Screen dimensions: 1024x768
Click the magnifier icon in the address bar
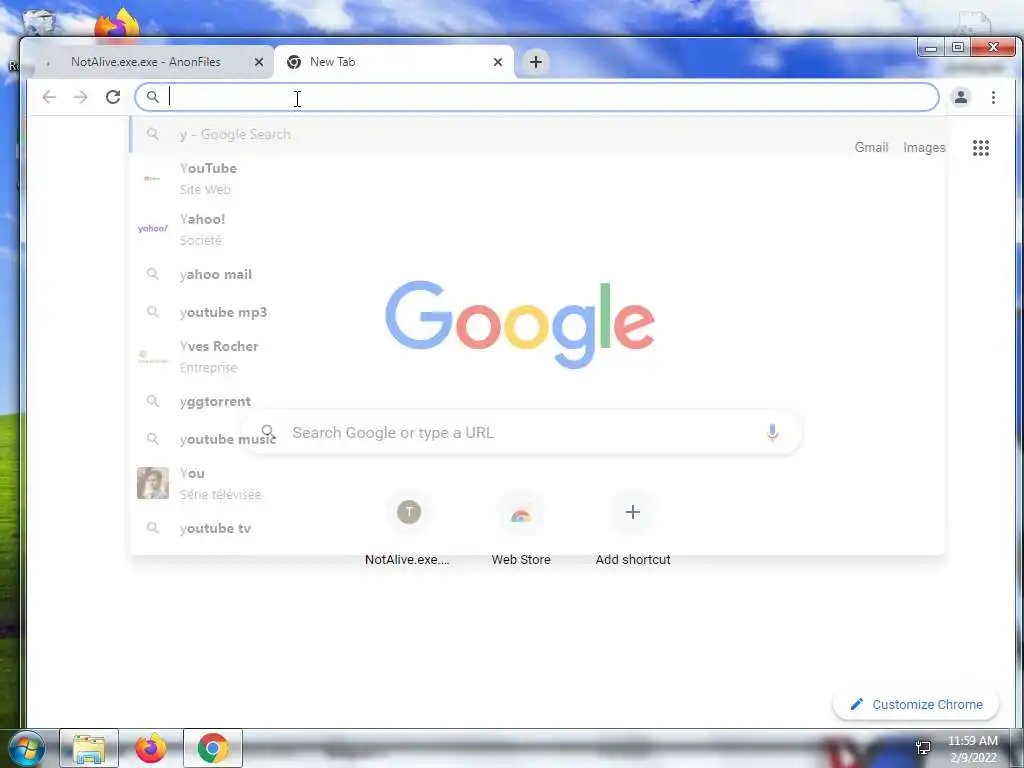(152, 97)
